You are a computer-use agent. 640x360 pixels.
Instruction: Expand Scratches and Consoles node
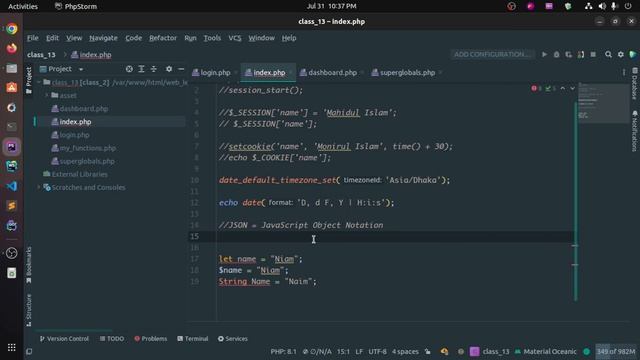coord(39,187)
